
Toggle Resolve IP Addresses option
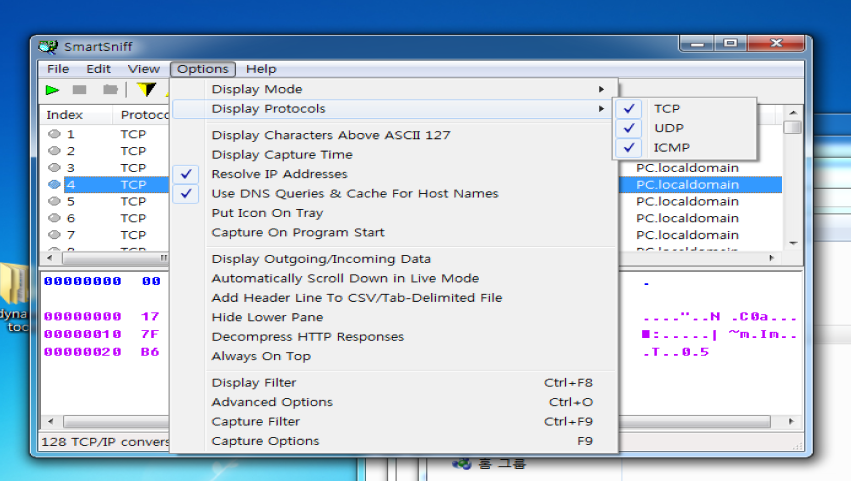395,174
